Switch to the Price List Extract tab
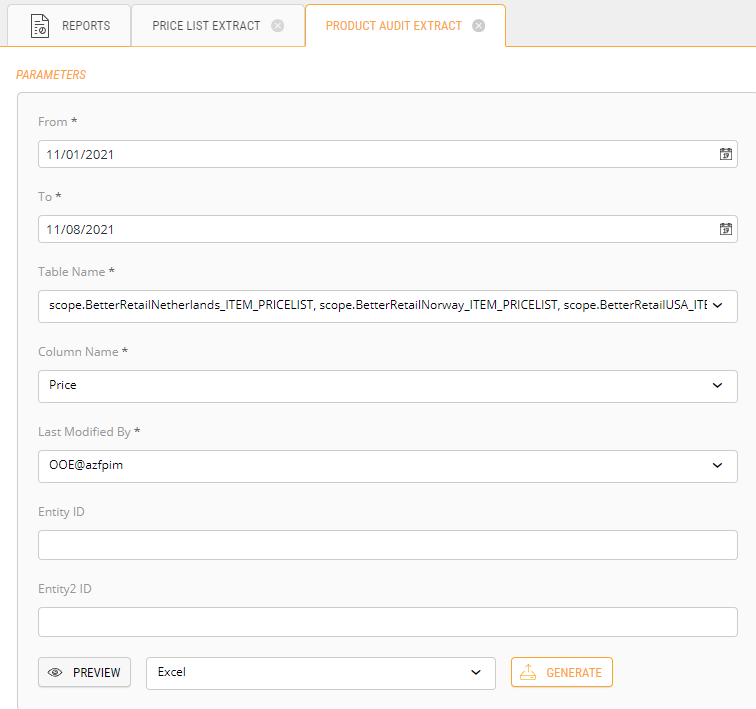 click(206, 26)
